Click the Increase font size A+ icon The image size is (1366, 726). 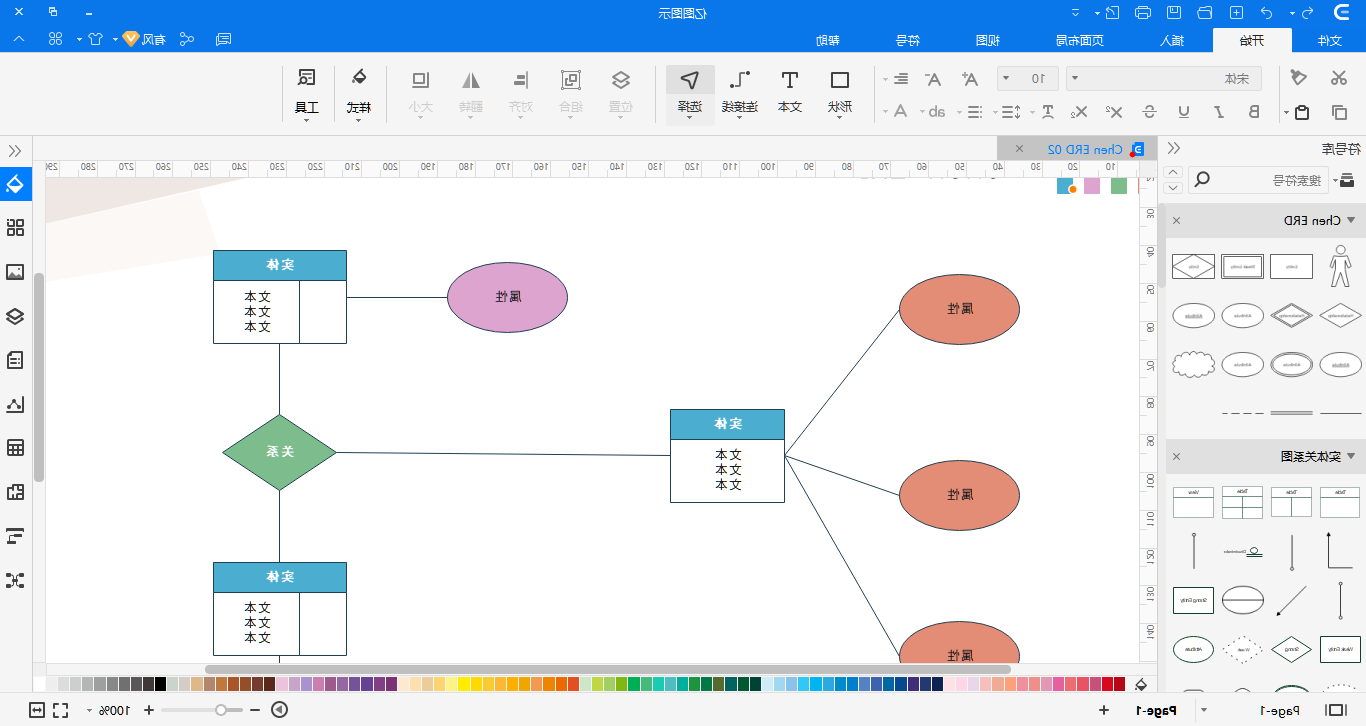(x=970, y=79)
